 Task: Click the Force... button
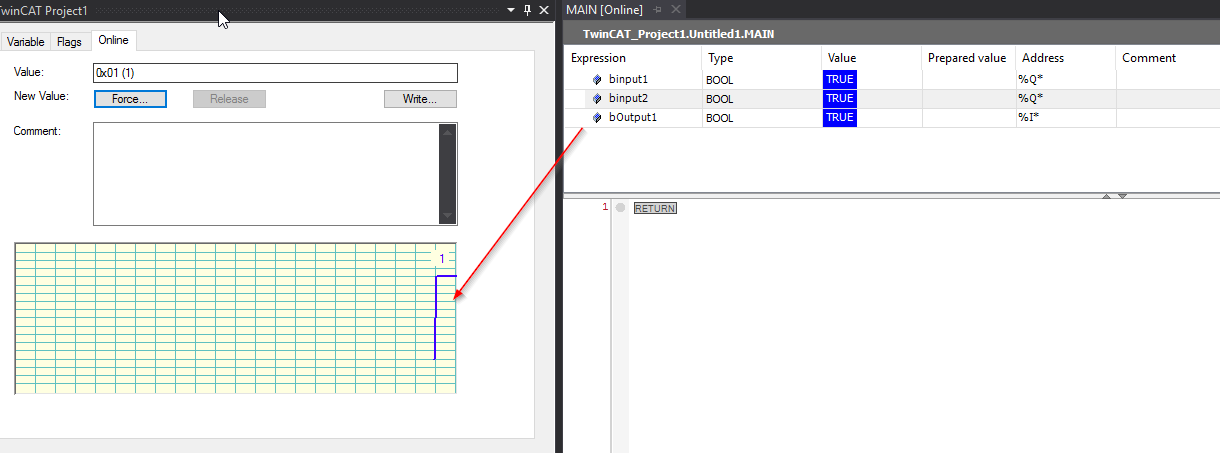click(x=130, y=99)
